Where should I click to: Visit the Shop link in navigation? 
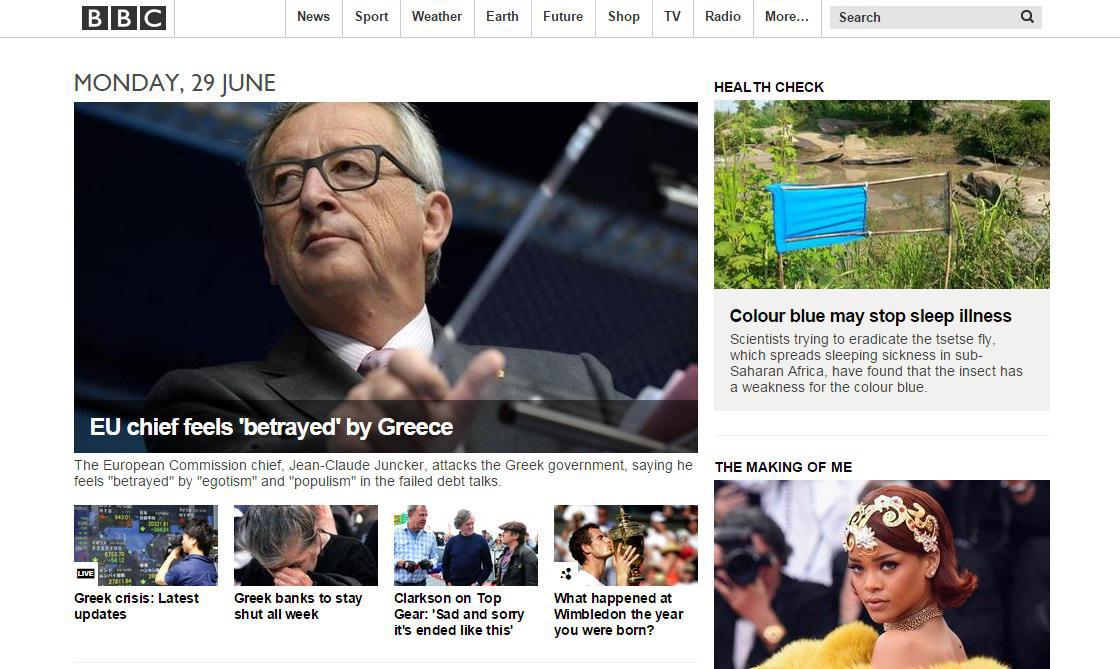(x=624, y=16)
